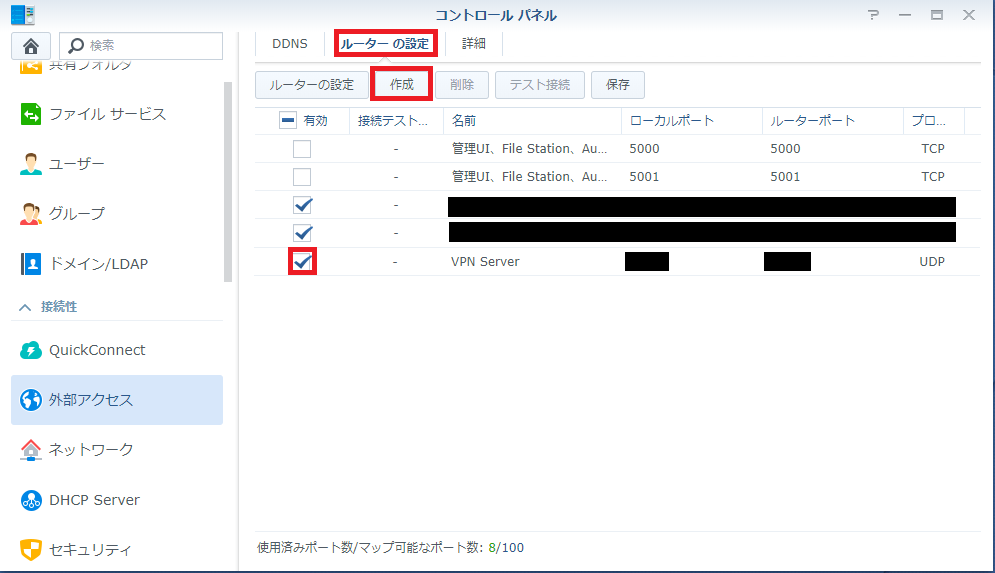Open ドメイン/LDAP sidebar label
The width and height of the screenshot is (995, 573).
(98, 264)
